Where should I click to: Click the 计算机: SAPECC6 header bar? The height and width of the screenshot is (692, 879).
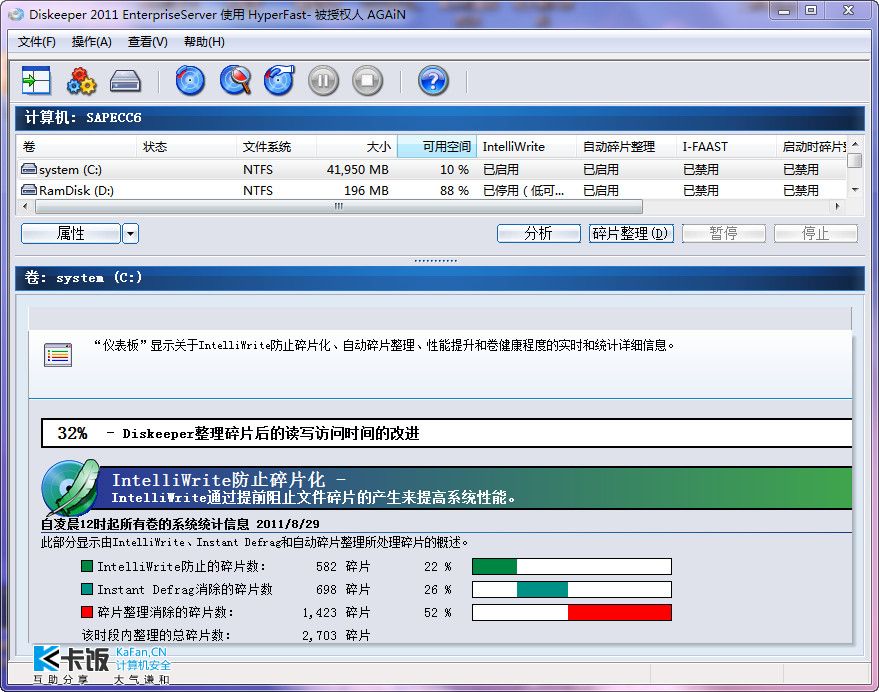440,118
